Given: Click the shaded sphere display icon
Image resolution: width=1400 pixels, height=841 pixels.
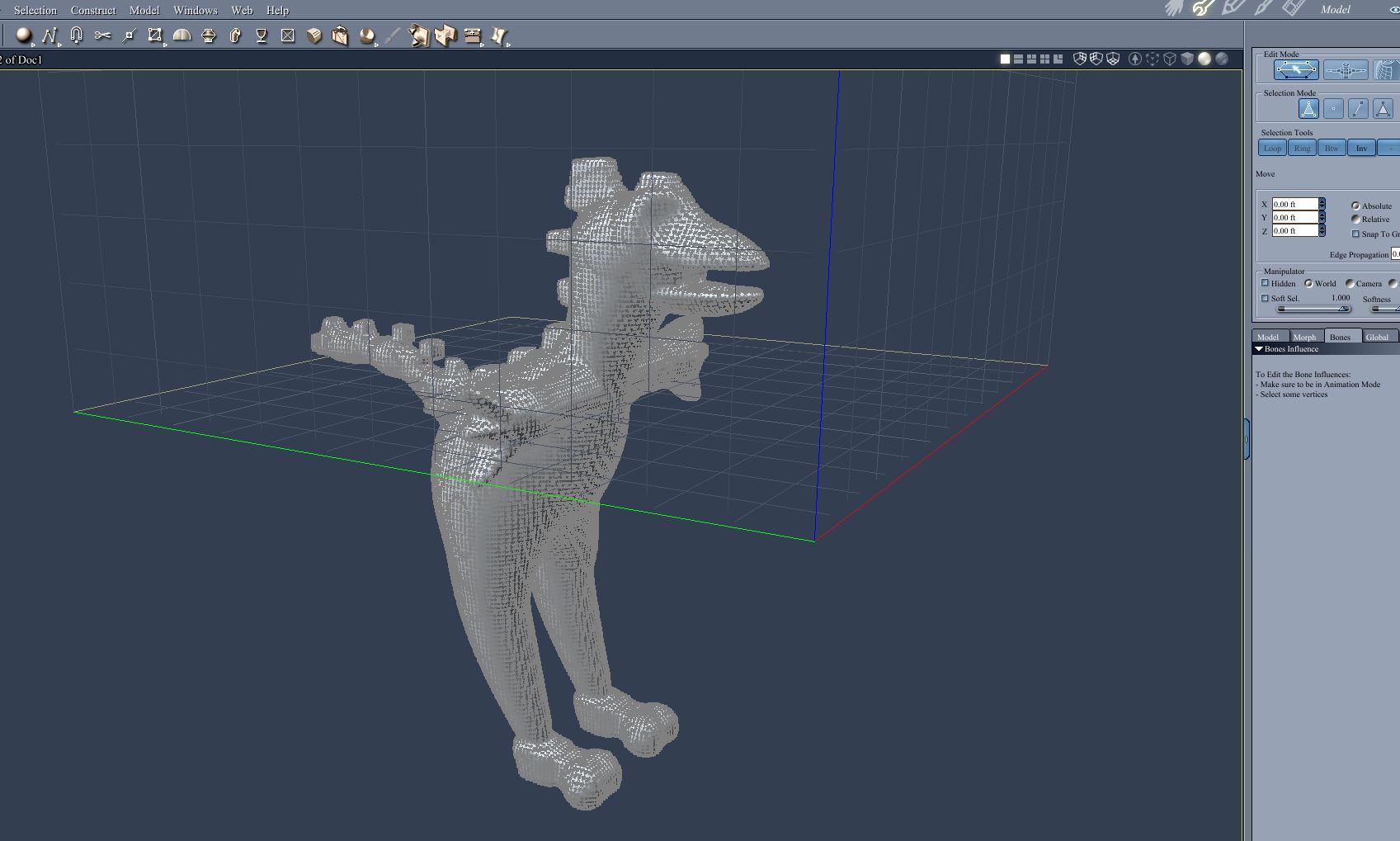Looking at the screenshot, I should coord(1204,59).
